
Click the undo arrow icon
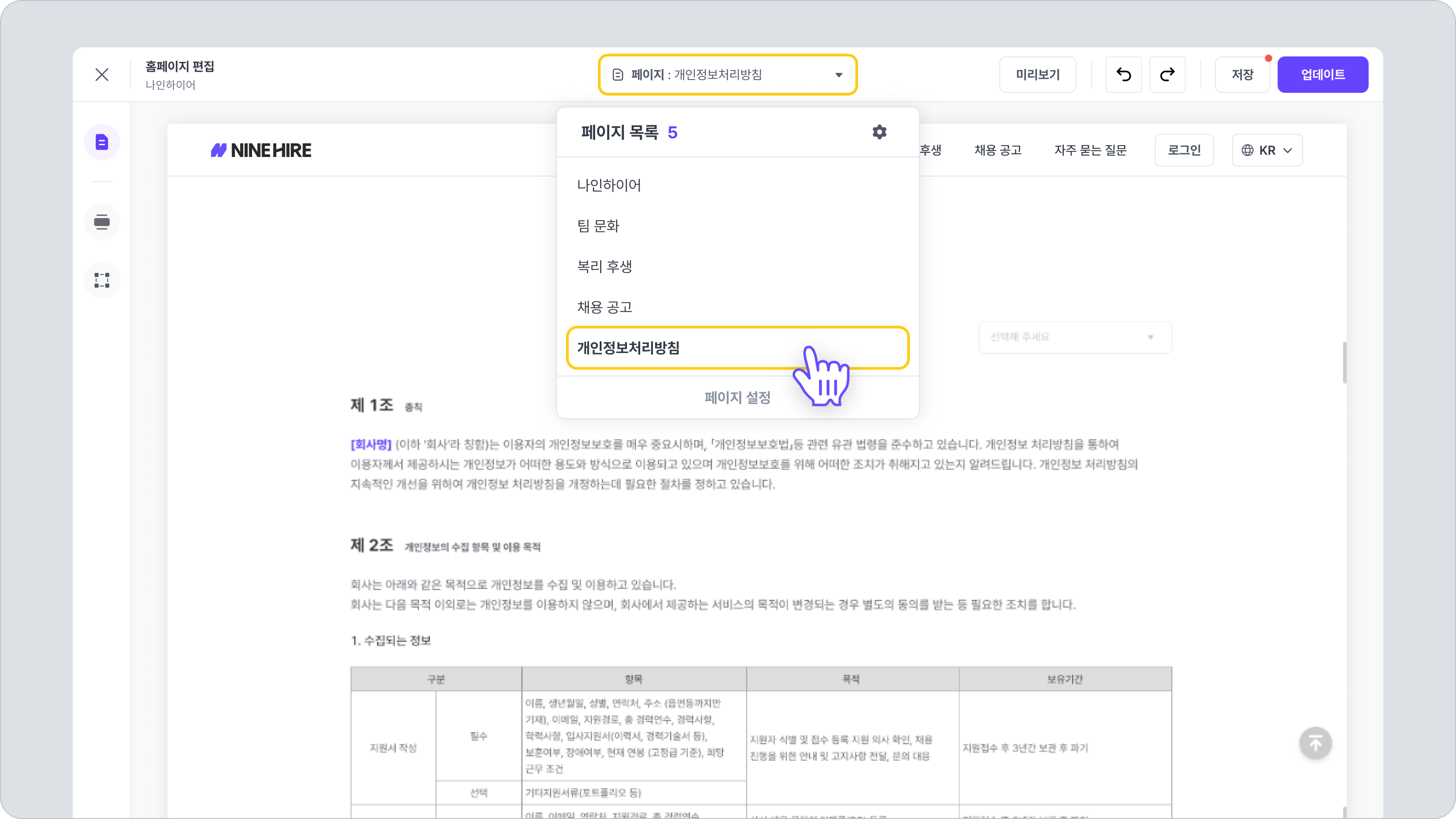click(x=1123, y=75)
